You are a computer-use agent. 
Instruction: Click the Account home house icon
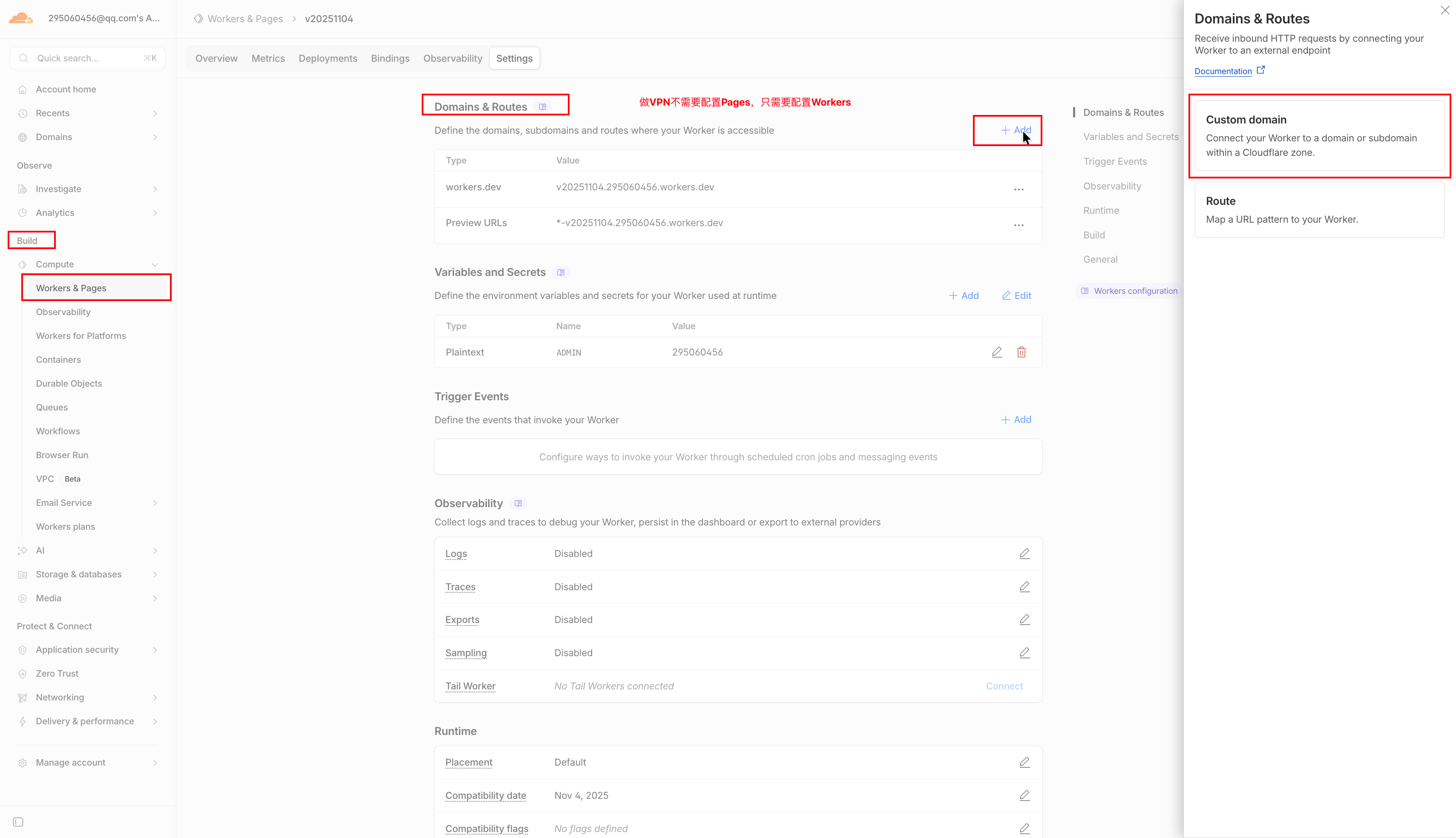[x=23, y=89]
